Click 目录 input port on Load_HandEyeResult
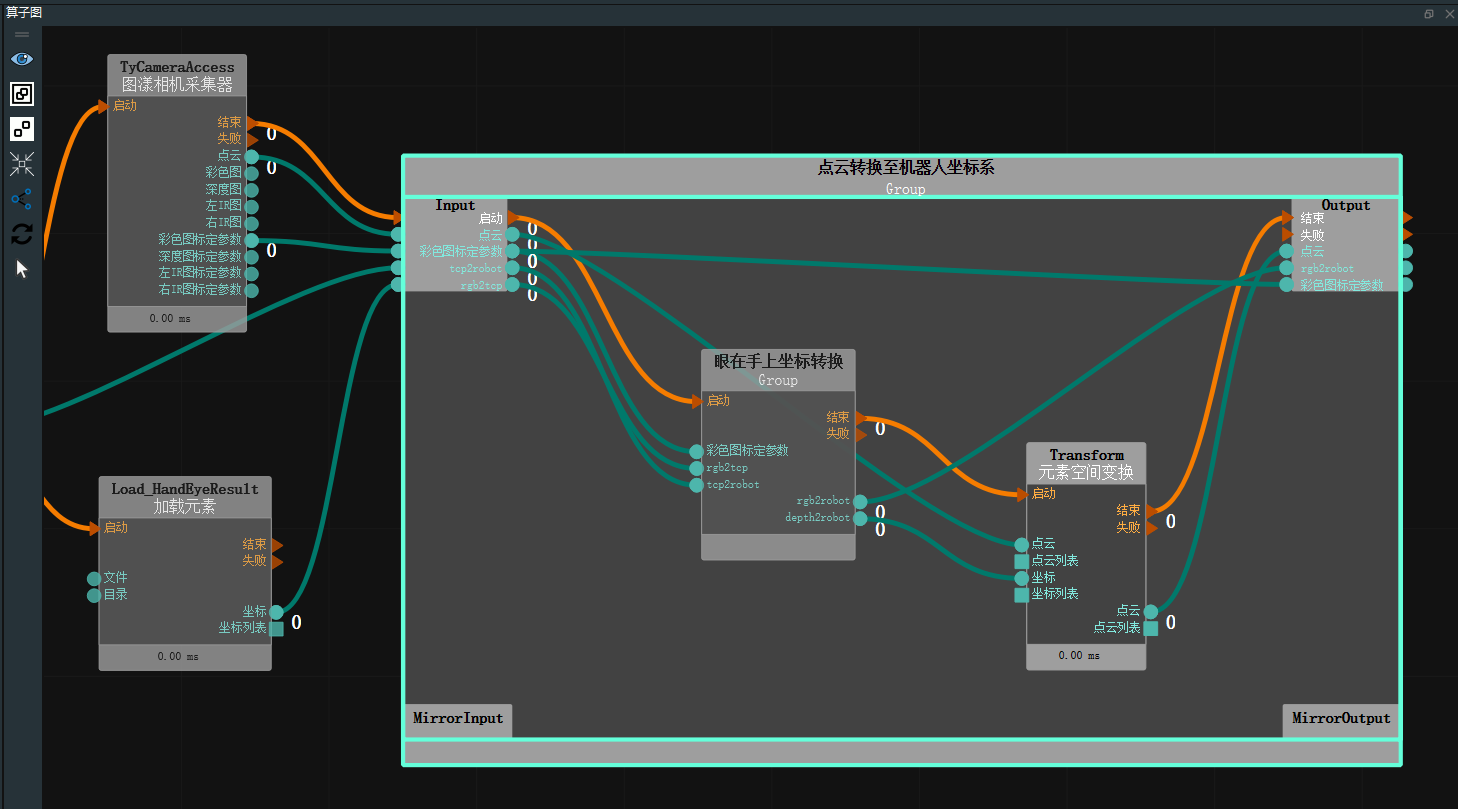Screen dimensions: 1458x809 (x=94, y=595)
